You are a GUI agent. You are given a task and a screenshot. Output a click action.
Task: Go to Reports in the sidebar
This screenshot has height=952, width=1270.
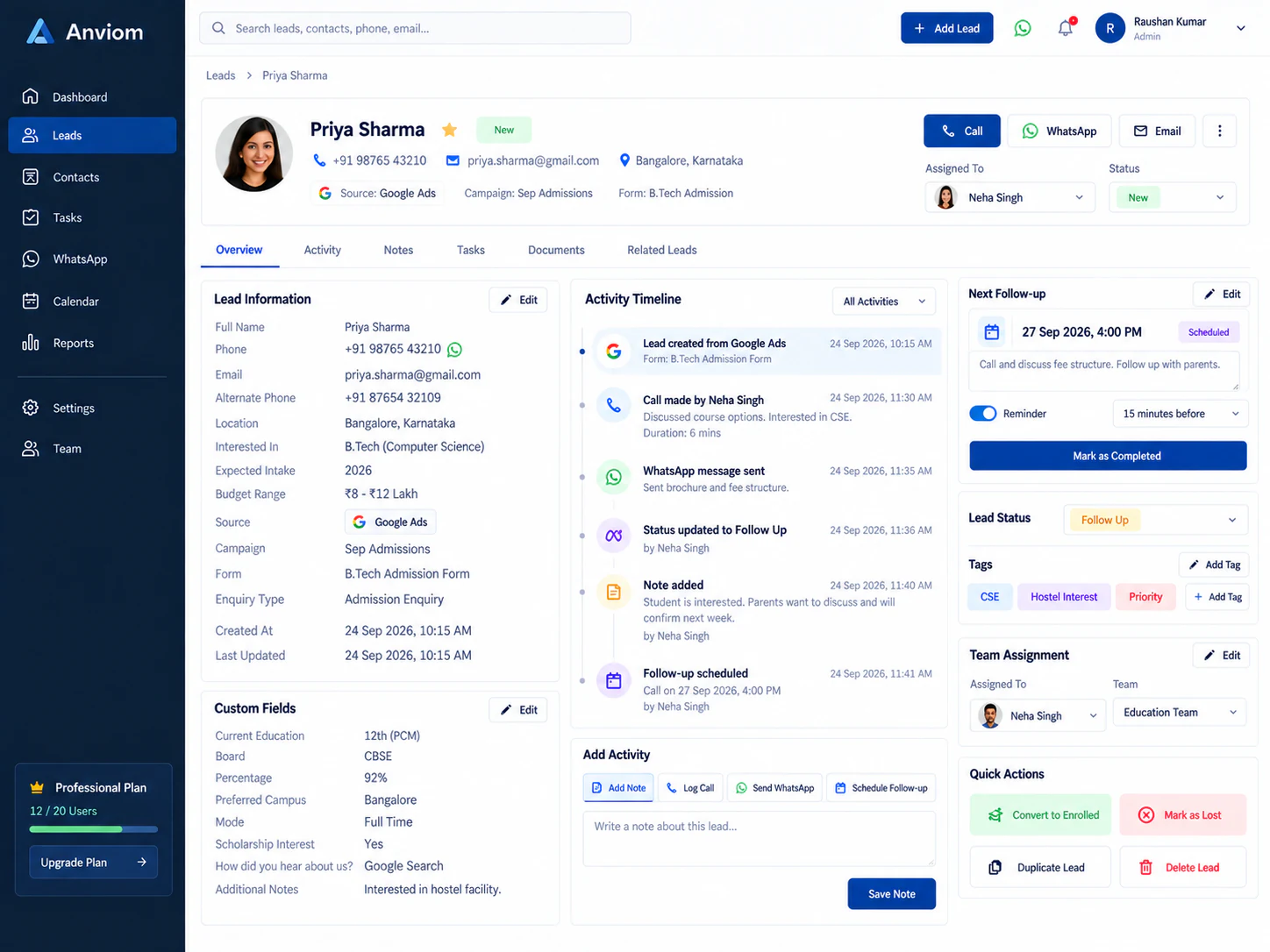pos(92,343)
